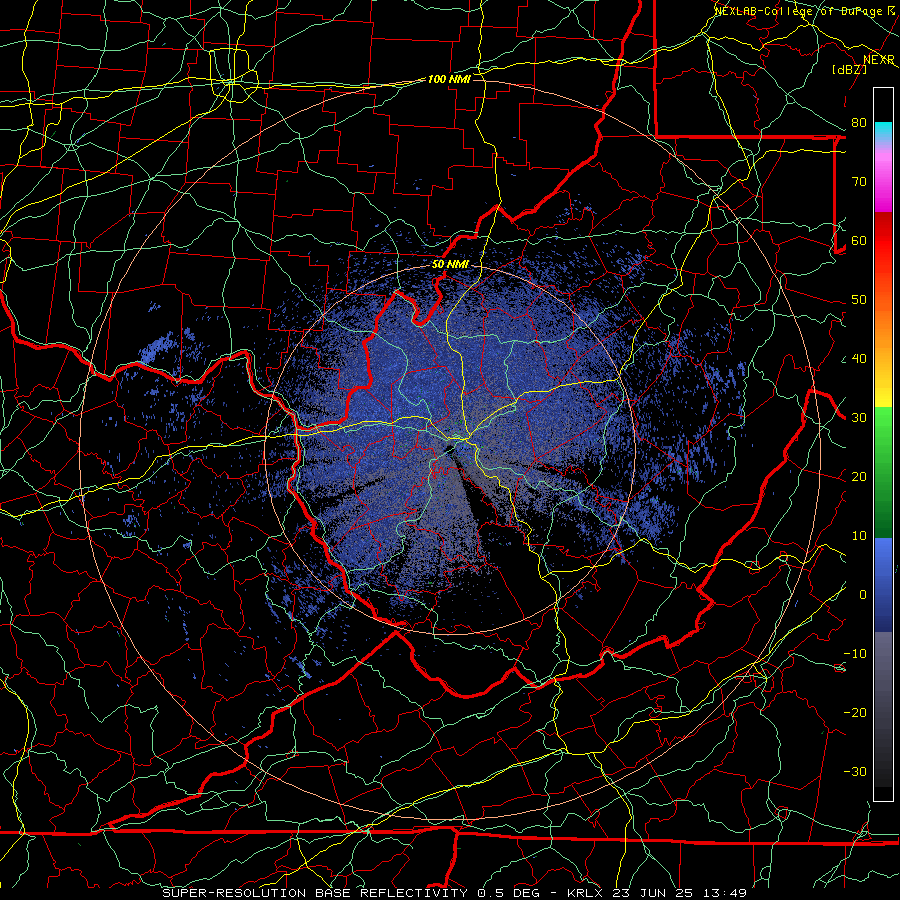Click the -10 dBZ scale label
Image resolution: width=900 pixels, height=900 pixels.
tap(855, 654)
